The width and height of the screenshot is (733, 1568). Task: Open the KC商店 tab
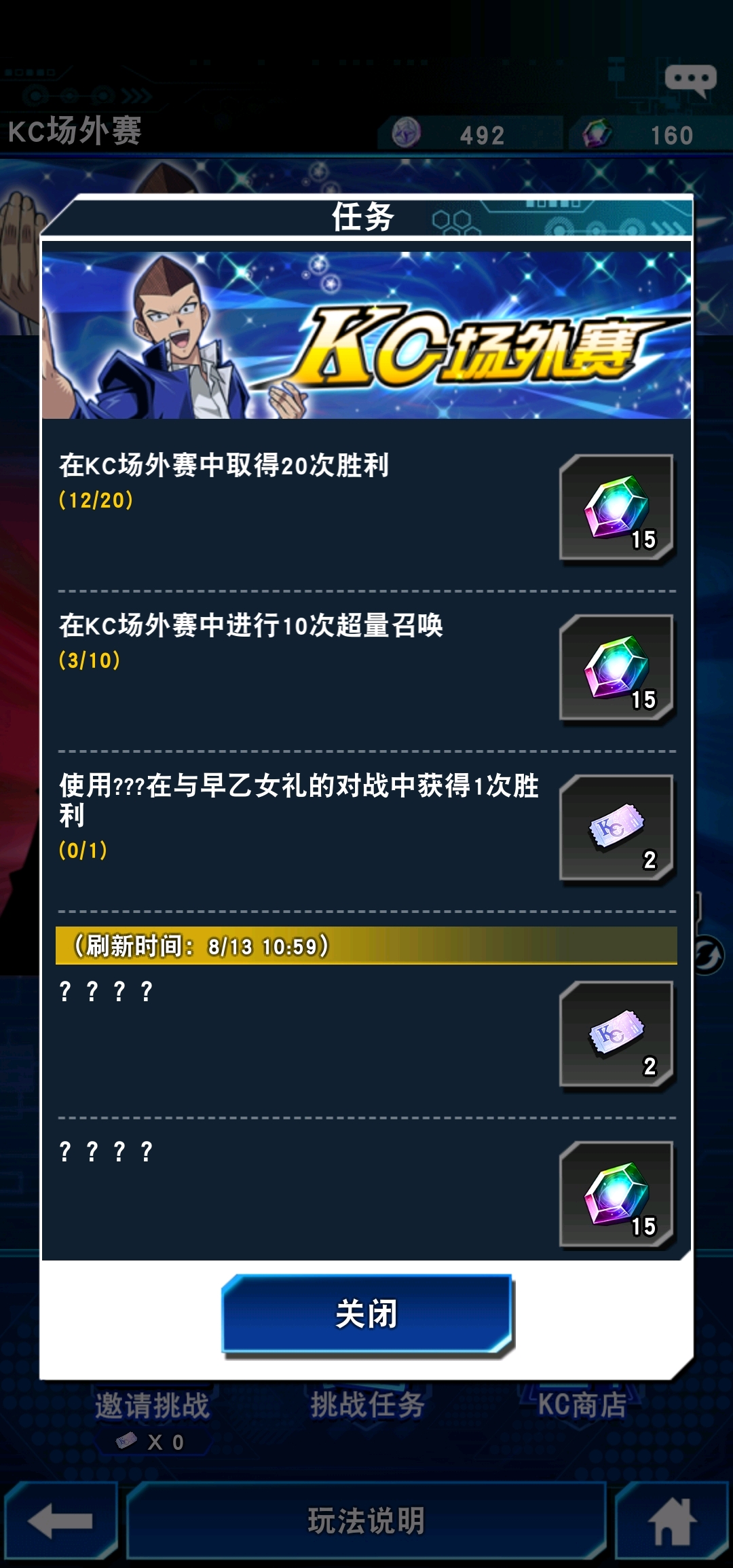click(x=582, y=1404)
